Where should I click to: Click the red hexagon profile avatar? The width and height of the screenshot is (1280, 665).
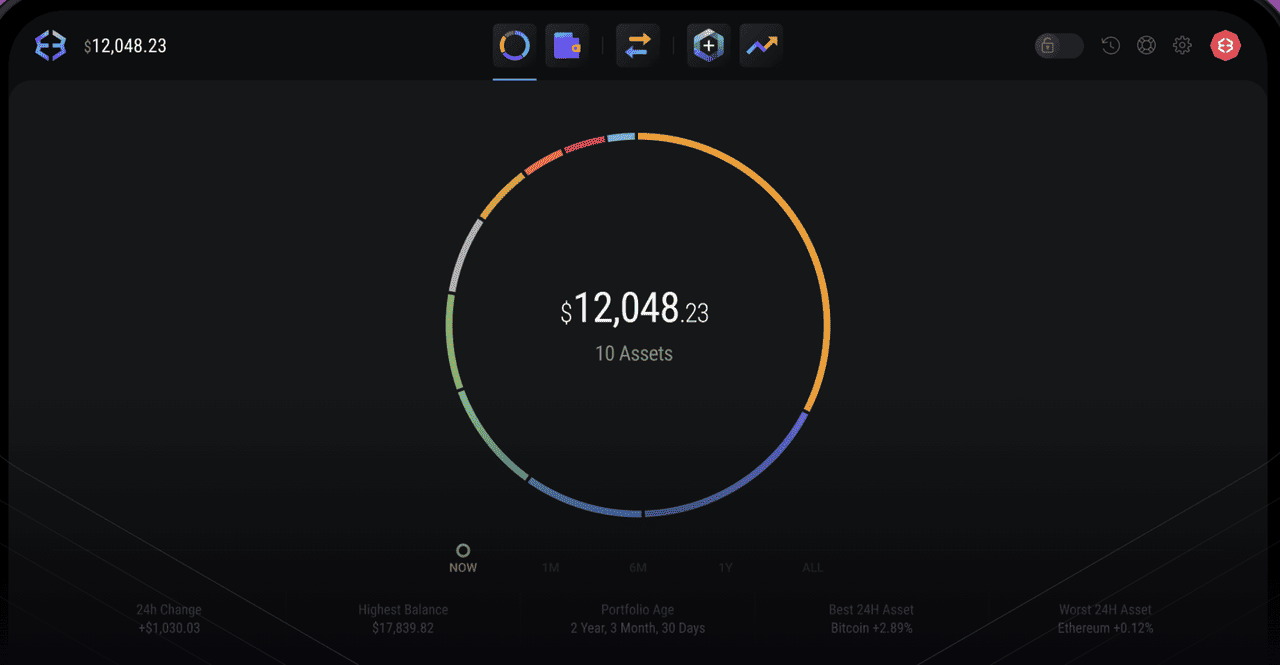[1225, 45]
